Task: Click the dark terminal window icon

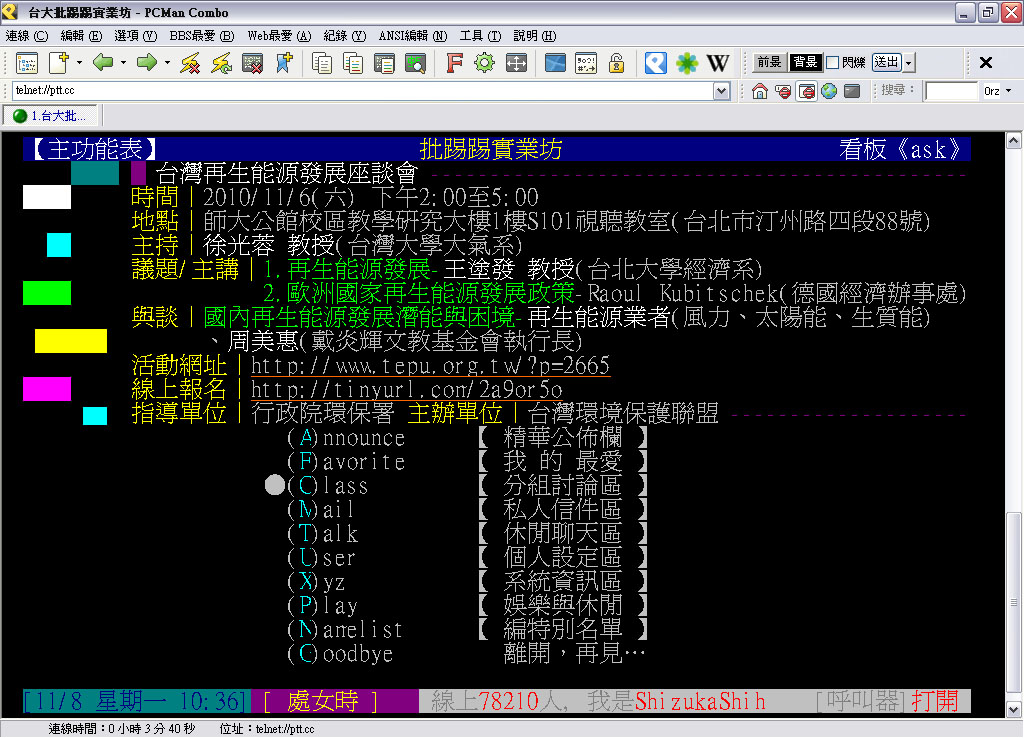Action: click(x=852, y=91)
